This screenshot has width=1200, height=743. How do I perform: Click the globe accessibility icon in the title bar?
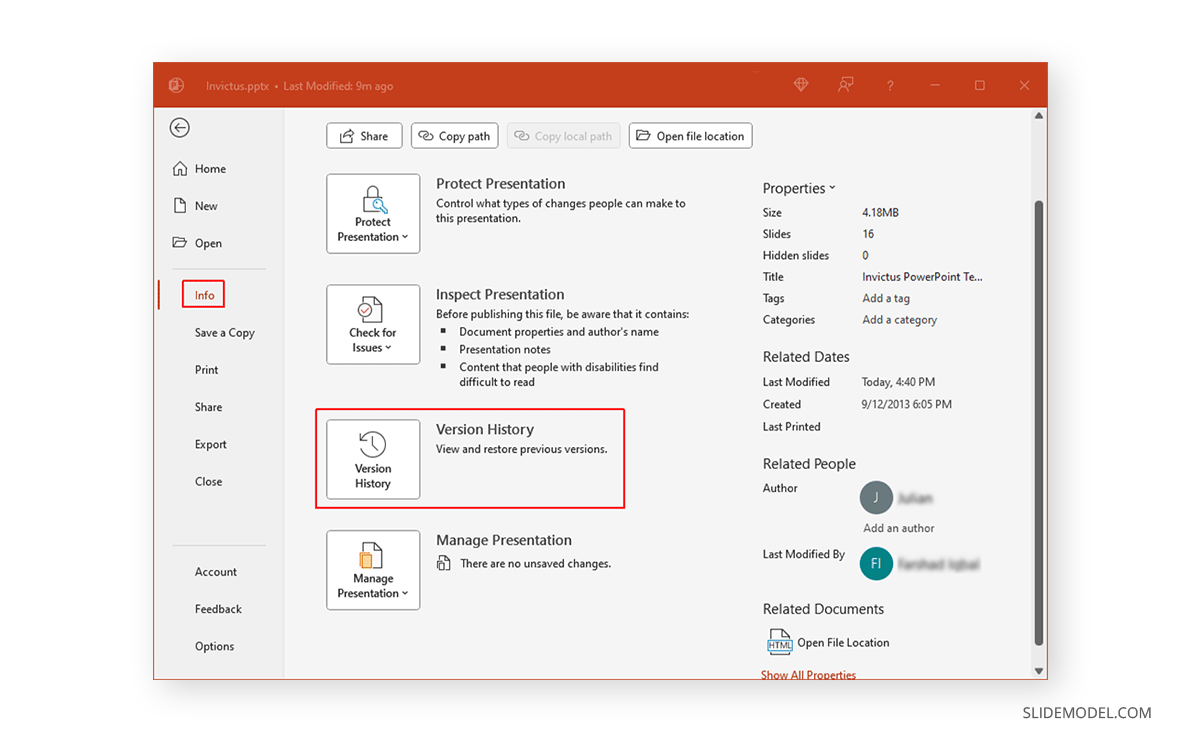click(800, 85)
